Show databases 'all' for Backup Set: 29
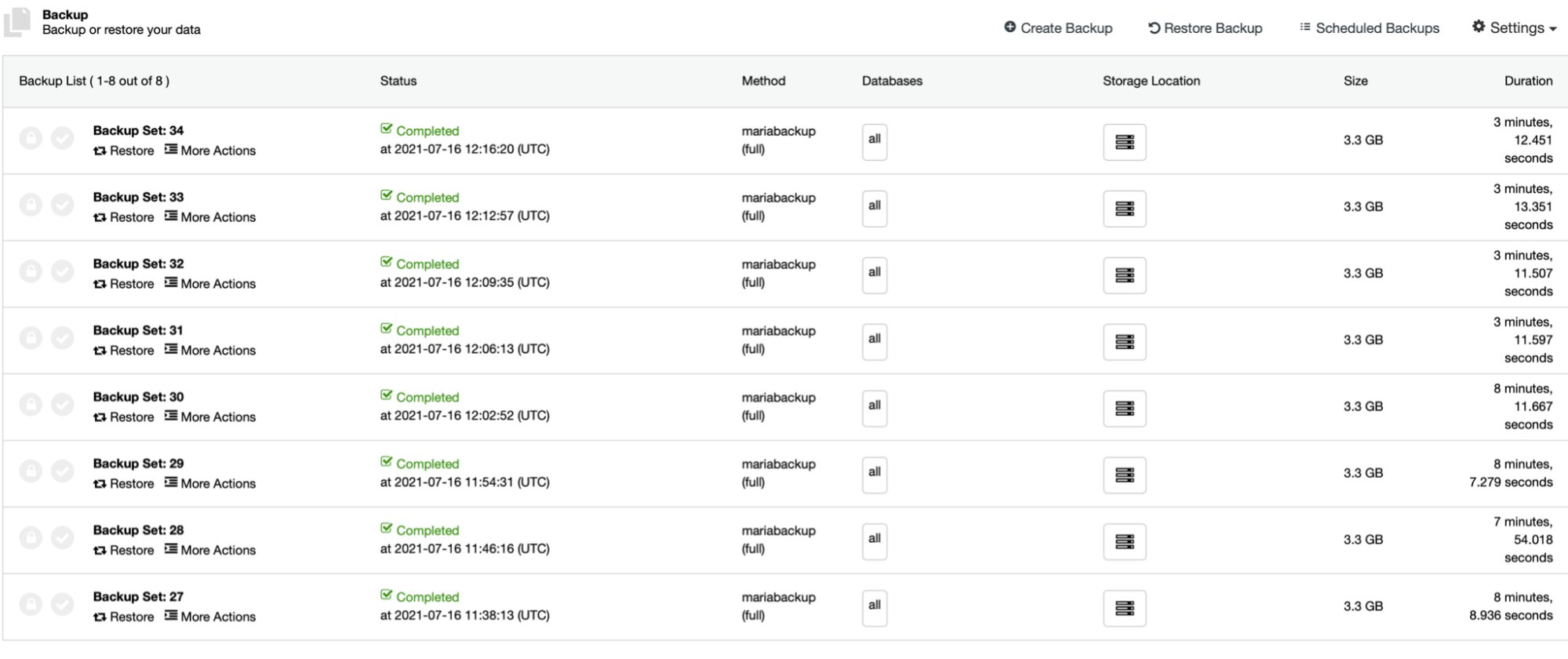 coord(875,475)
